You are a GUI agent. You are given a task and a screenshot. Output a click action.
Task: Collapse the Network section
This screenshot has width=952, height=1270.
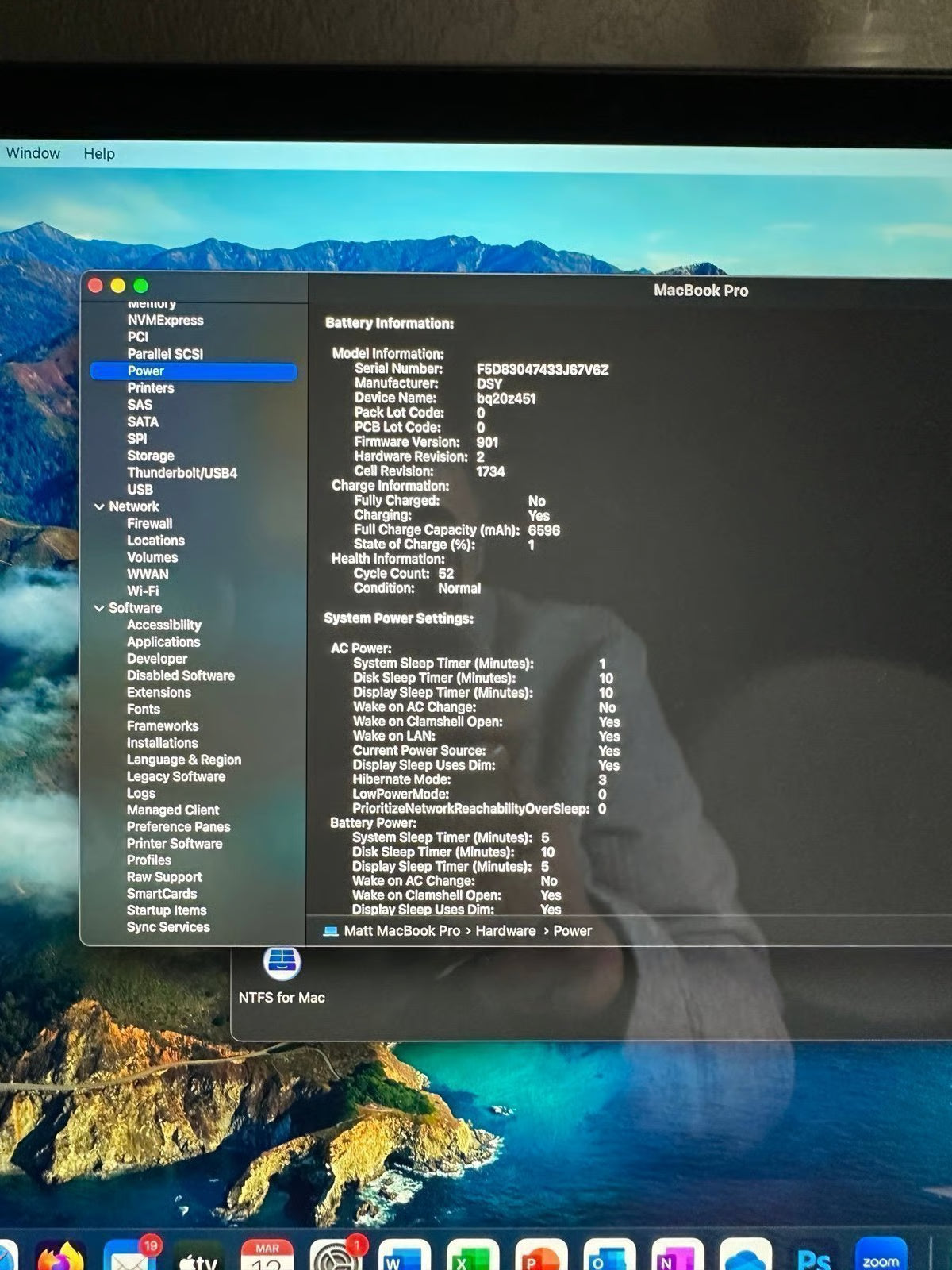pos(99,506)
